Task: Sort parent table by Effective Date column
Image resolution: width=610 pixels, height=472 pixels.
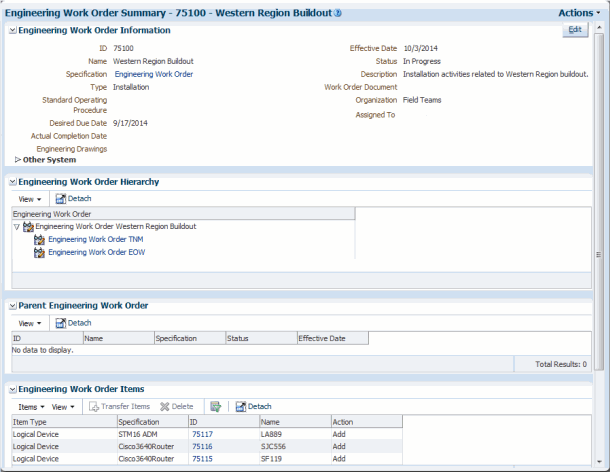Action: (x=333, y=339)
